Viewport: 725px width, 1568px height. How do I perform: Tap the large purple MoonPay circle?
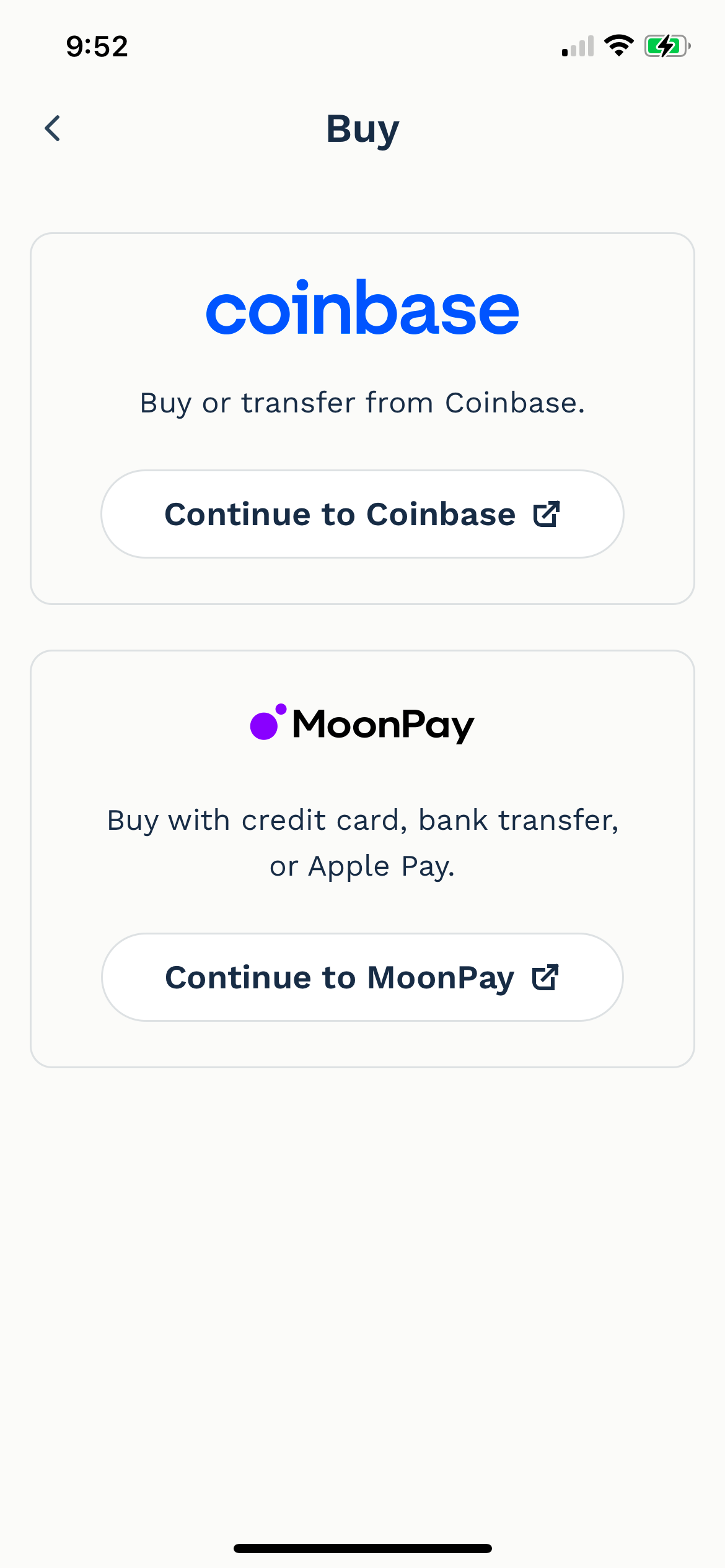tap(264, 726)
